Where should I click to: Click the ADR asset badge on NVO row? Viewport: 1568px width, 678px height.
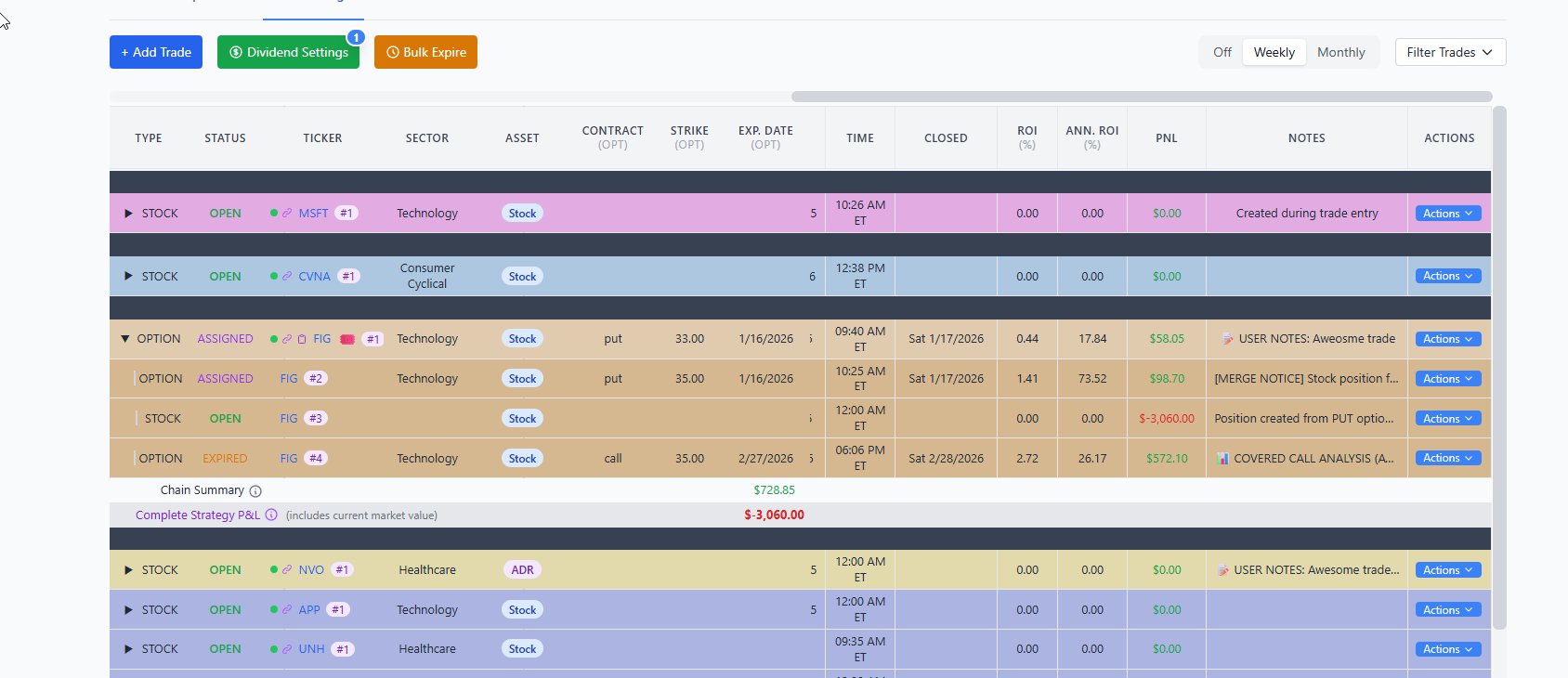pos(522,570)
